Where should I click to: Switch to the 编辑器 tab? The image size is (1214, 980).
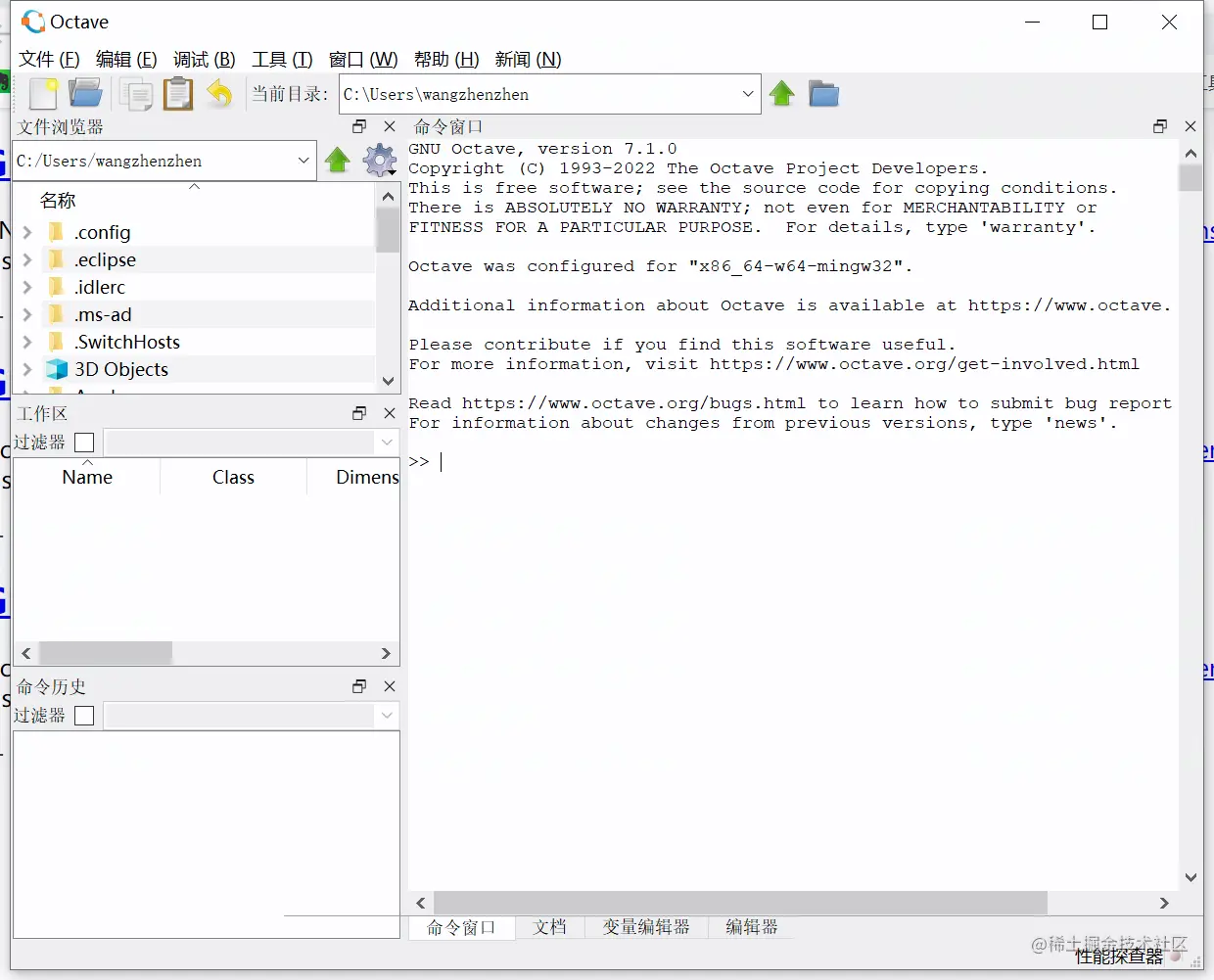752,927
